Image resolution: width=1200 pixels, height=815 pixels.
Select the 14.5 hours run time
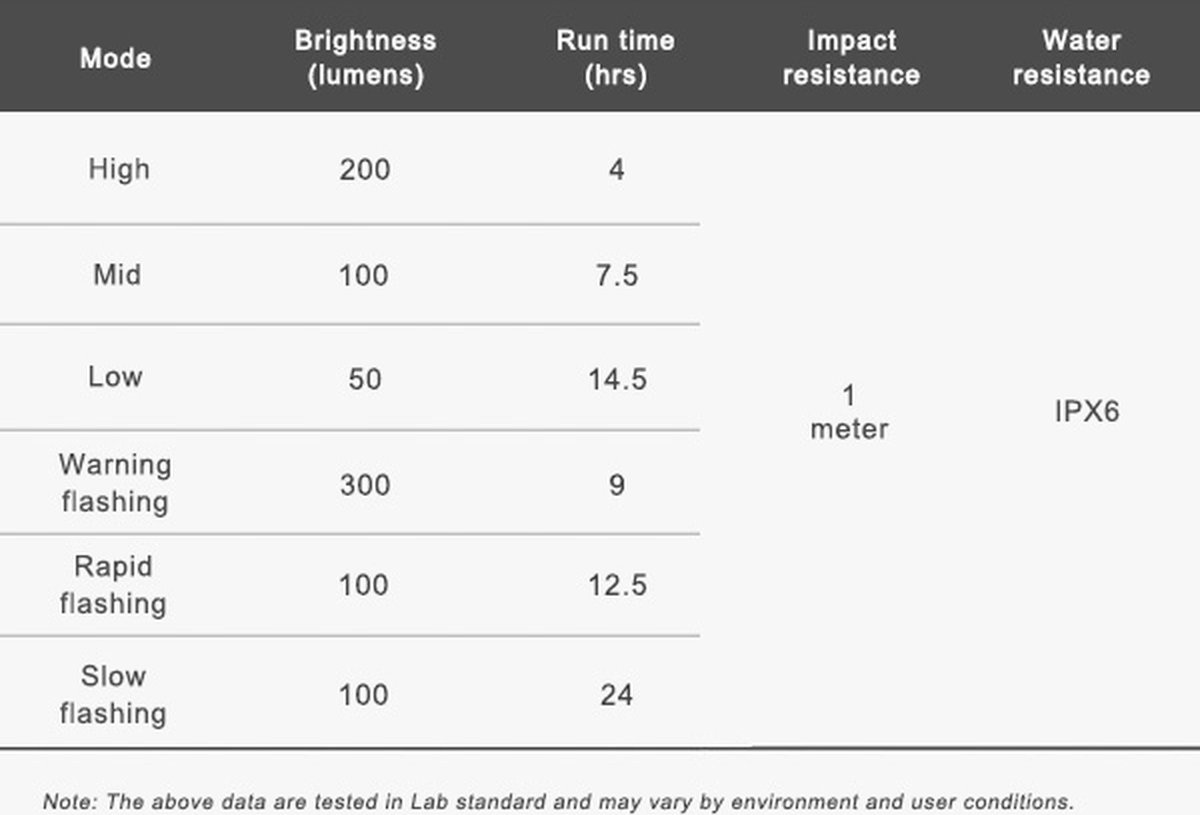point(617,380)
